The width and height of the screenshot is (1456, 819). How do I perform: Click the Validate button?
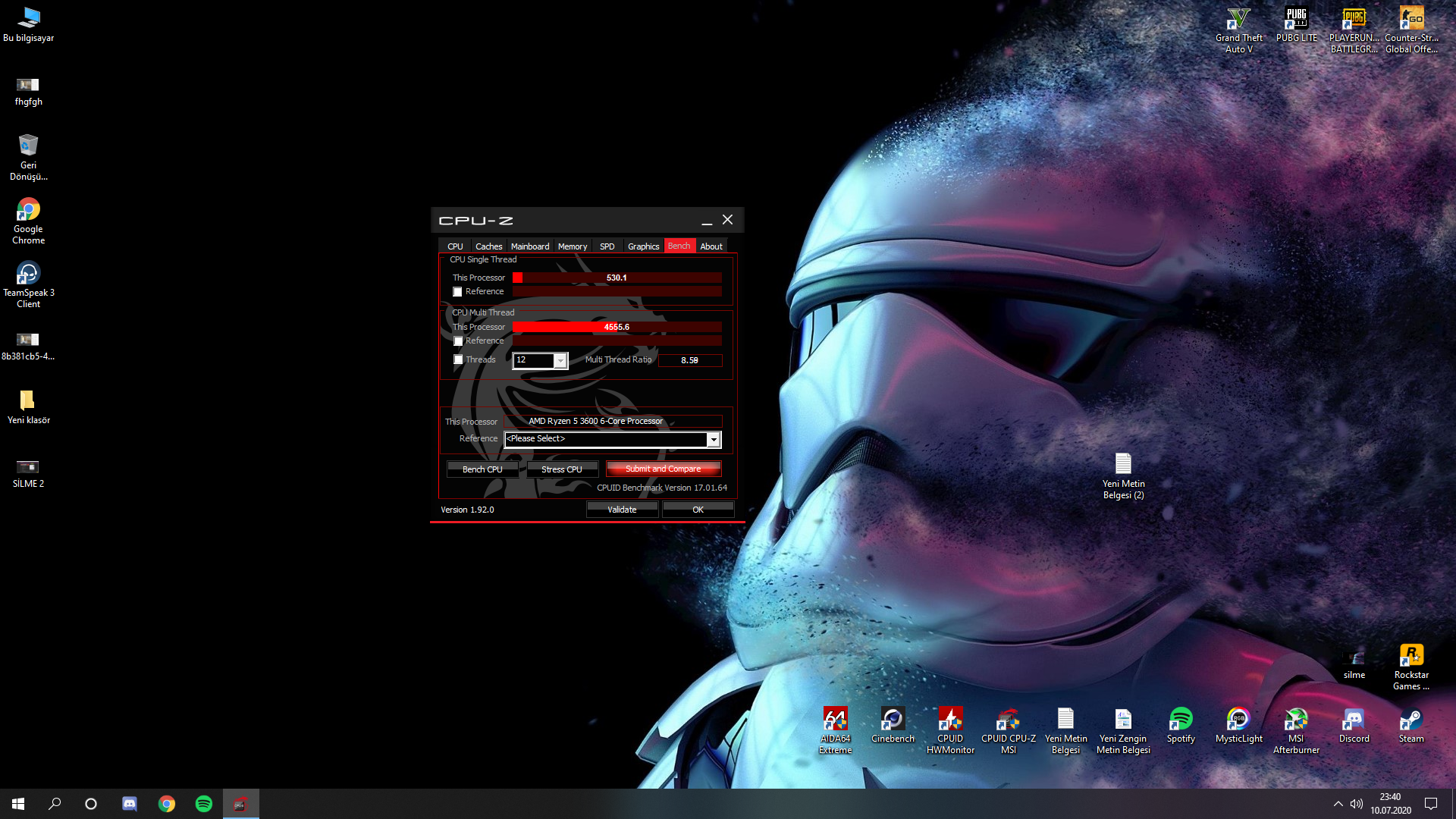tap(622, 510)
